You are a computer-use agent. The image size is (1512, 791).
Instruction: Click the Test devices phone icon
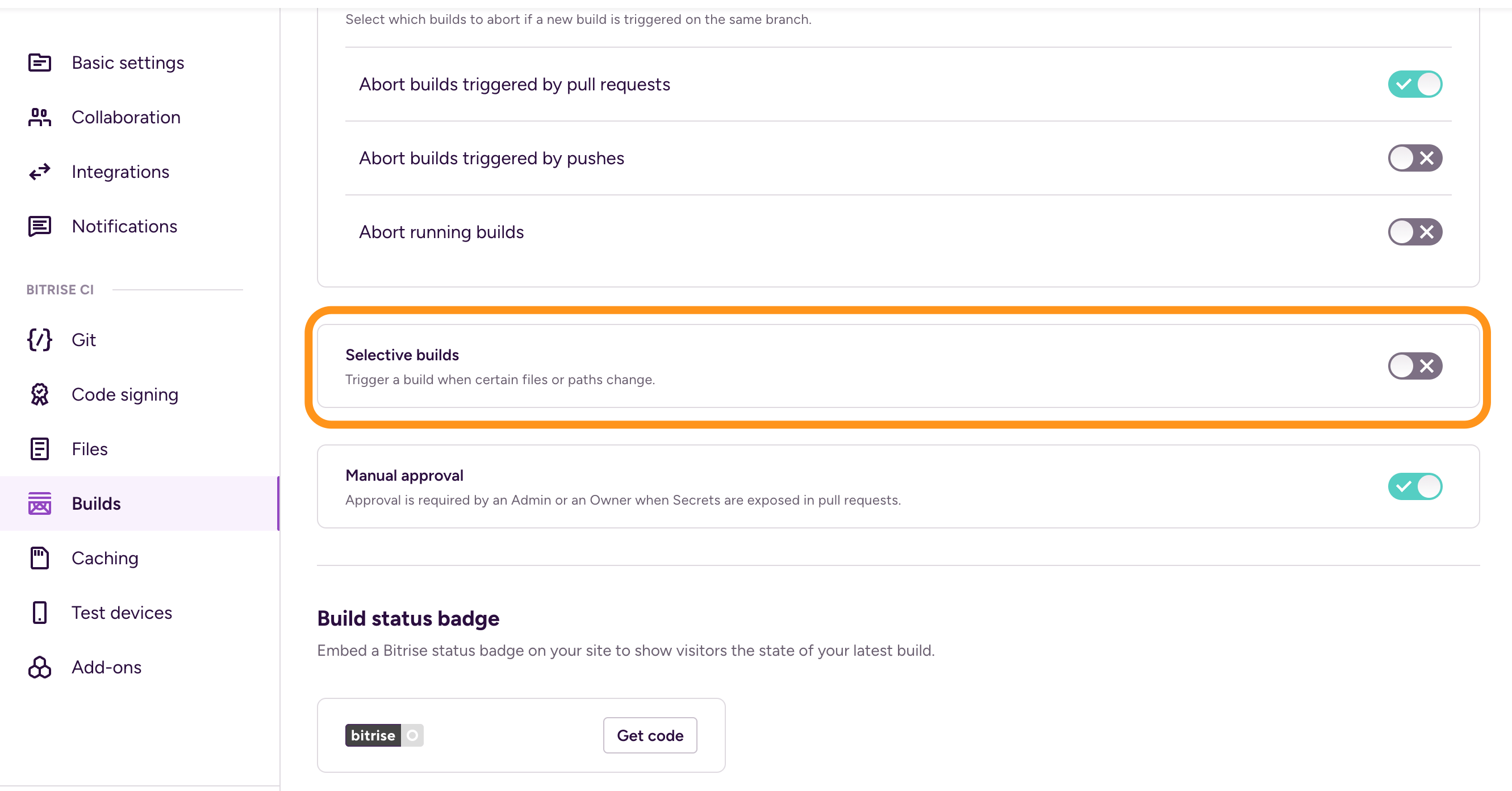[39, 613]
